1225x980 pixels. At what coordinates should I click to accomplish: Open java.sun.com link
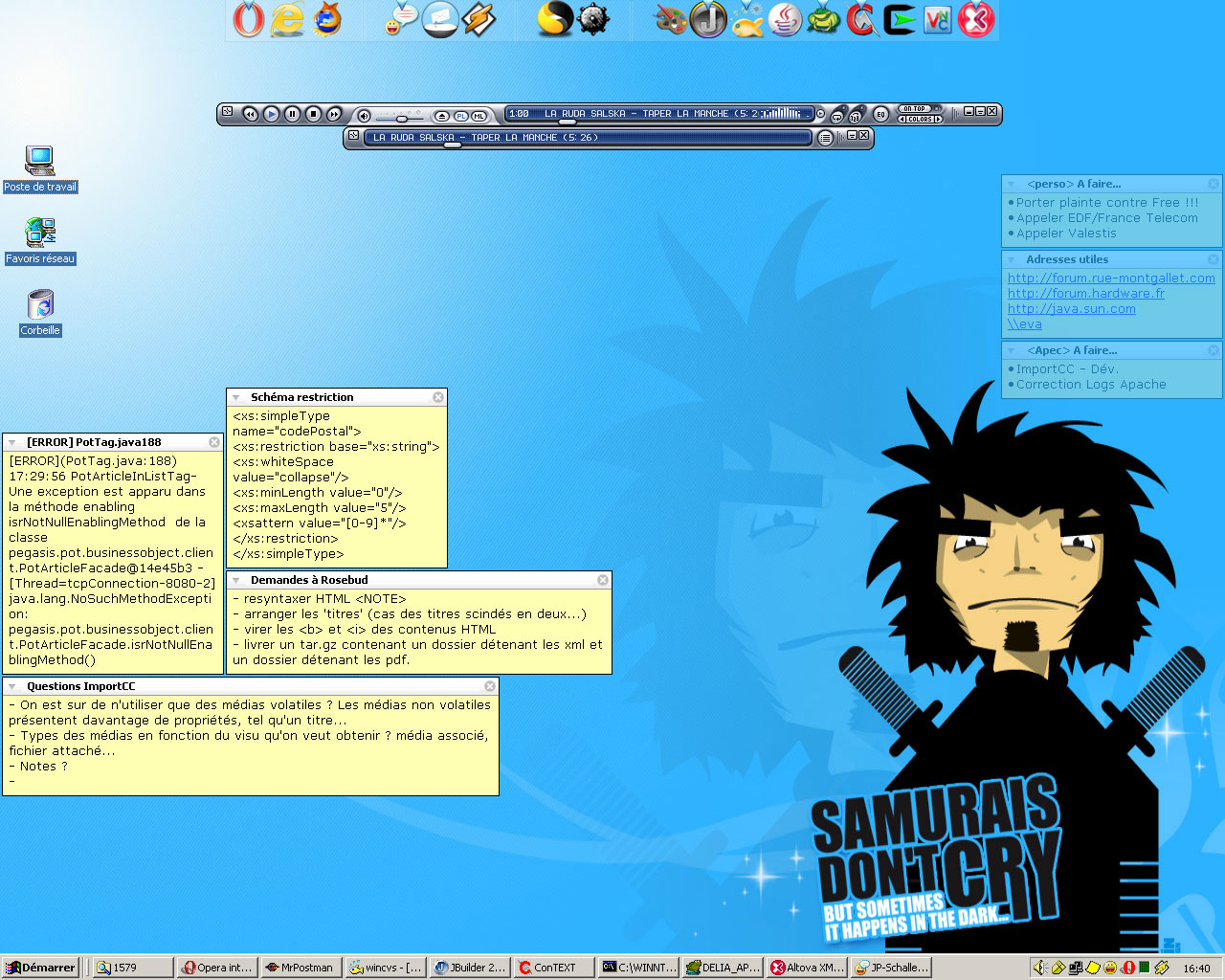pos(1072,309)
